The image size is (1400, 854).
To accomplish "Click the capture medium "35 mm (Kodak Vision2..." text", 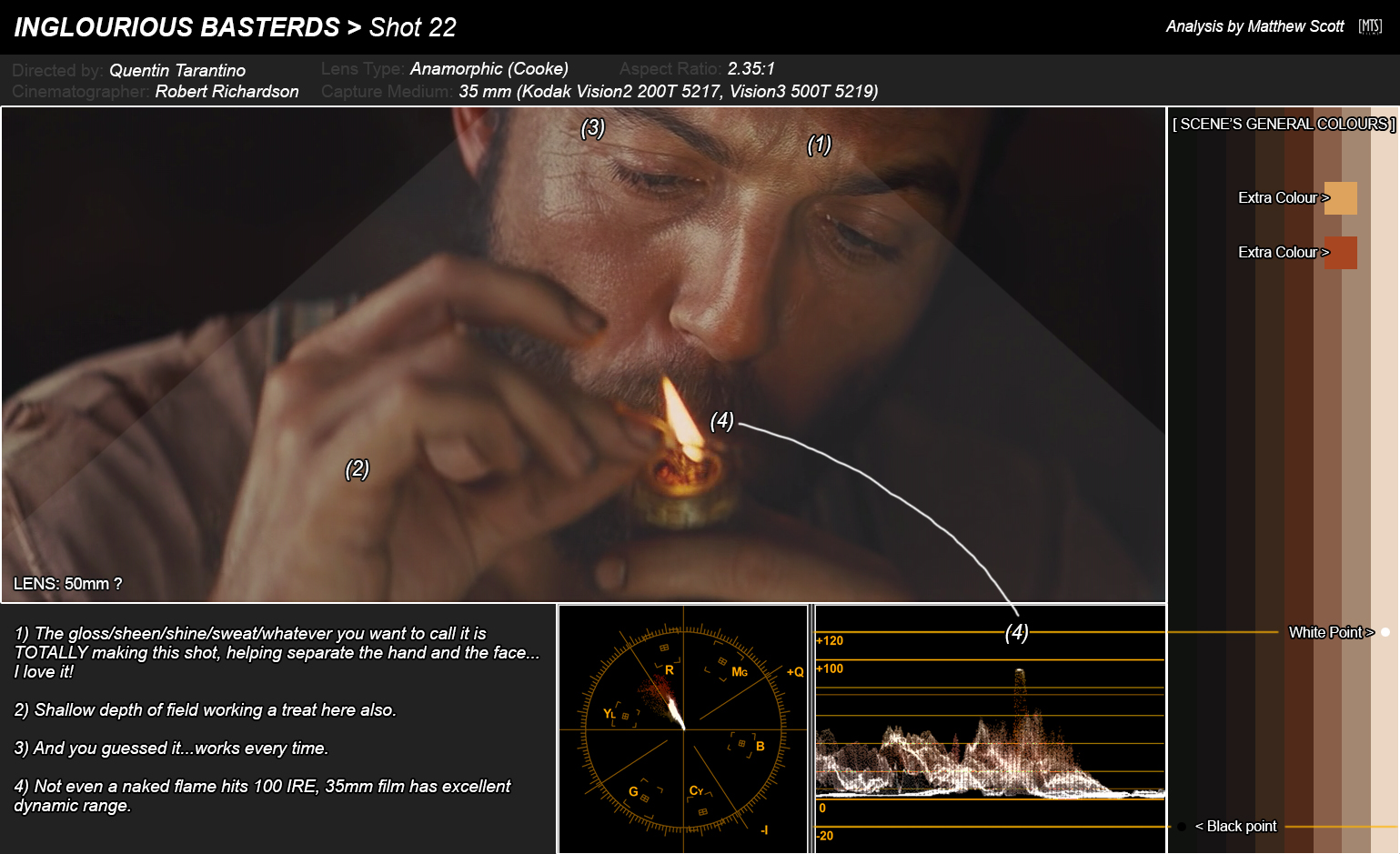I will (669, 91).
